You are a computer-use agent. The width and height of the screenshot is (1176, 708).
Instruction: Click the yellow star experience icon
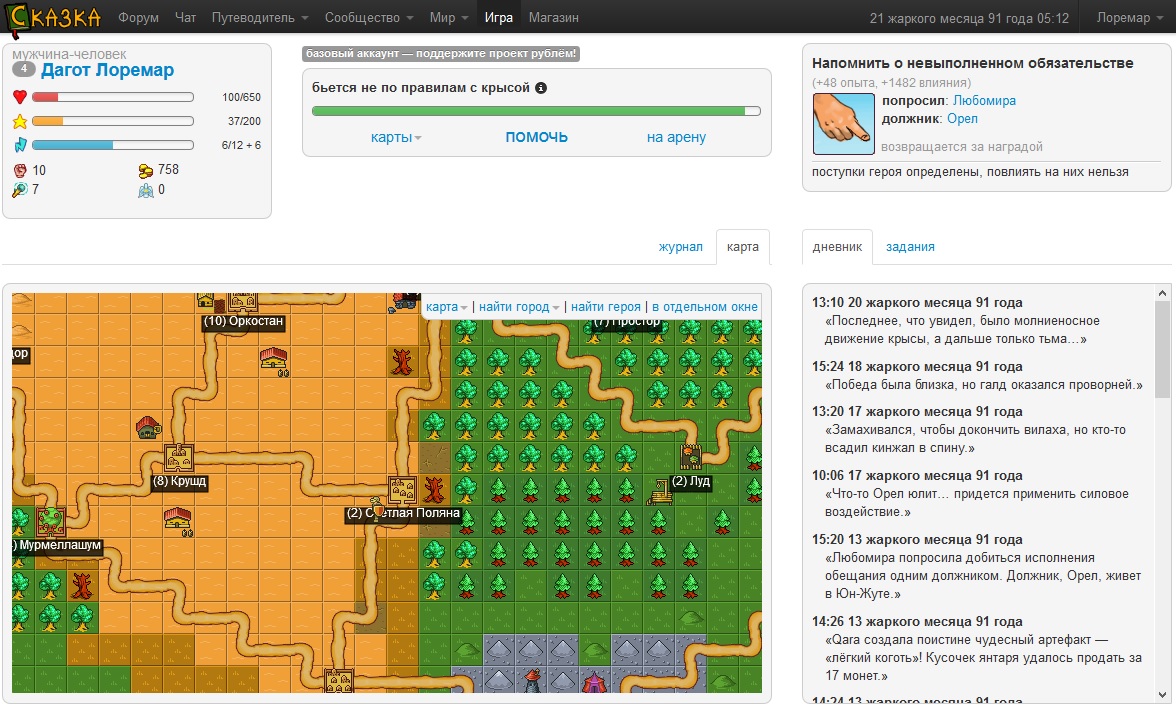[20, 121]
